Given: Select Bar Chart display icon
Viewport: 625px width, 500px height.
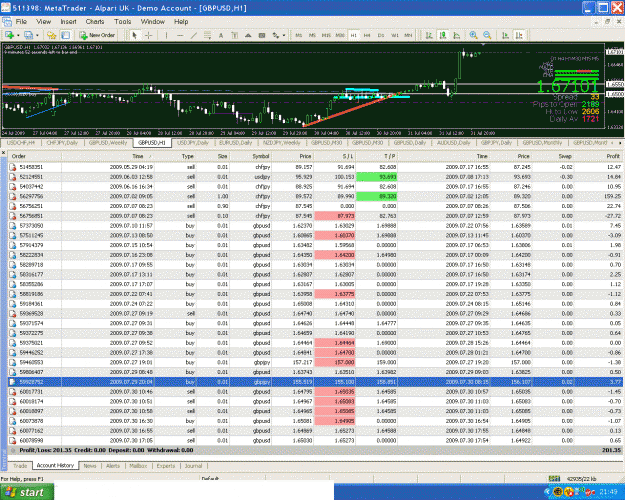Looking at the screenshot, I should coord(429,35).
